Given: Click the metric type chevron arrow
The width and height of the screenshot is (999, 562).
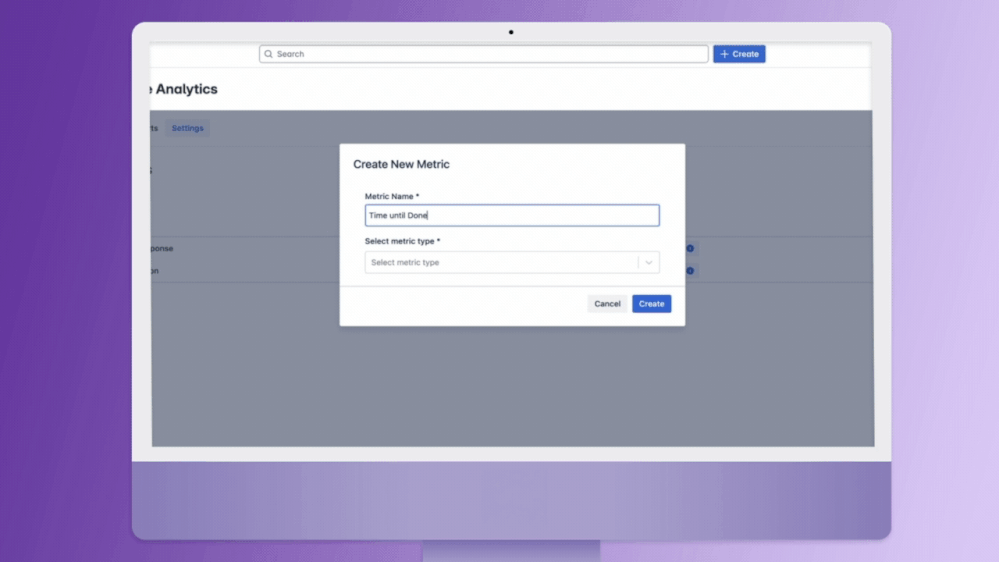Looking at the screenshot, I should pyautogui.click(x=649, y=263).
